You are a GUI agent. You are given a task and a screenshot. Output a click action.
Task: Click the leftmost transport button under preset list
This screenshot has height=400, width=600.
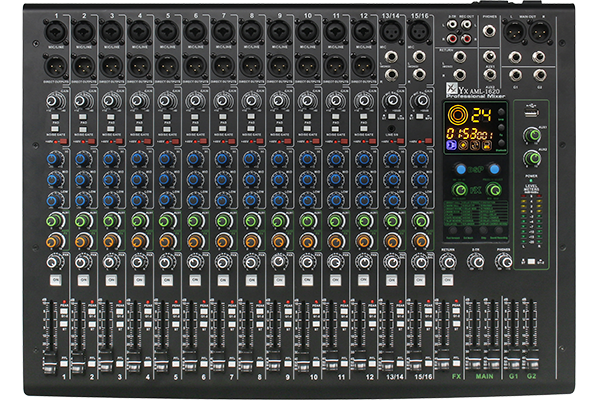[453, 231]
